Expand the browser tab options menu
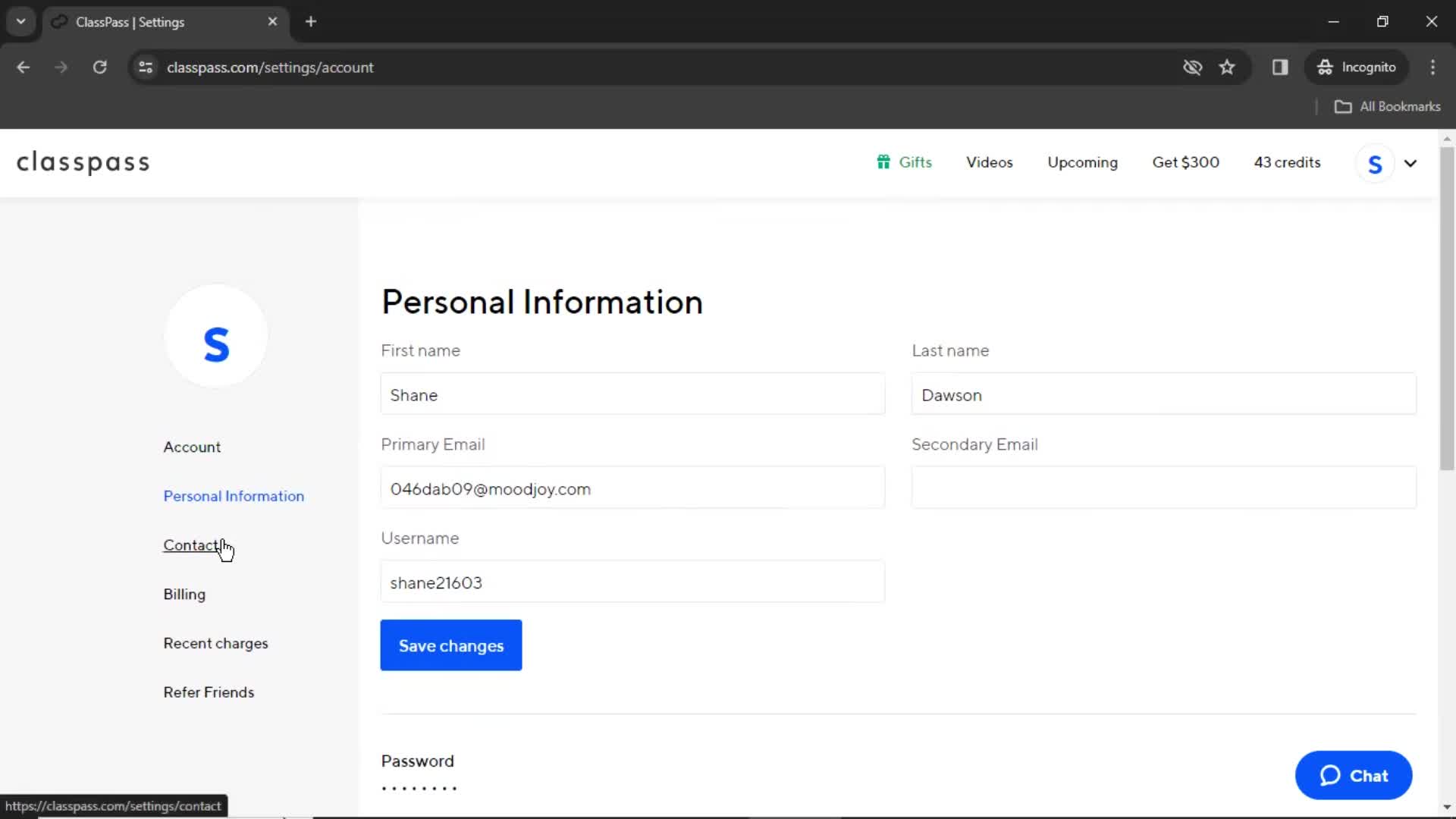The height and width of the screenshot is (819, 1456). (x=21, y=21)
